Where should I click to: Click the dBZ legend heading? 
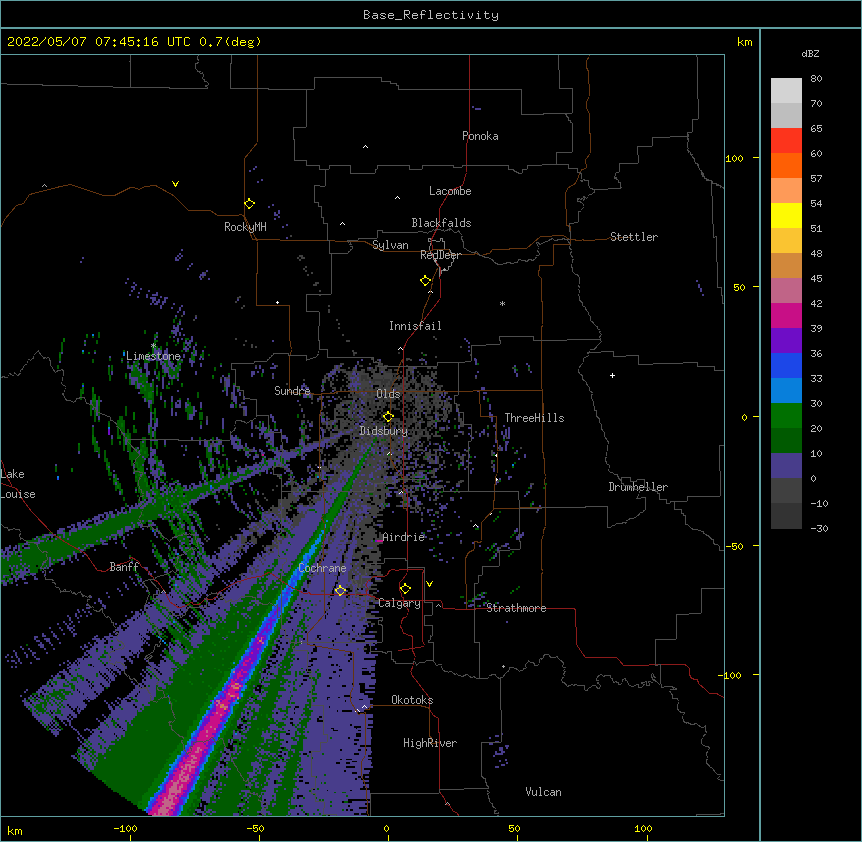810,53
